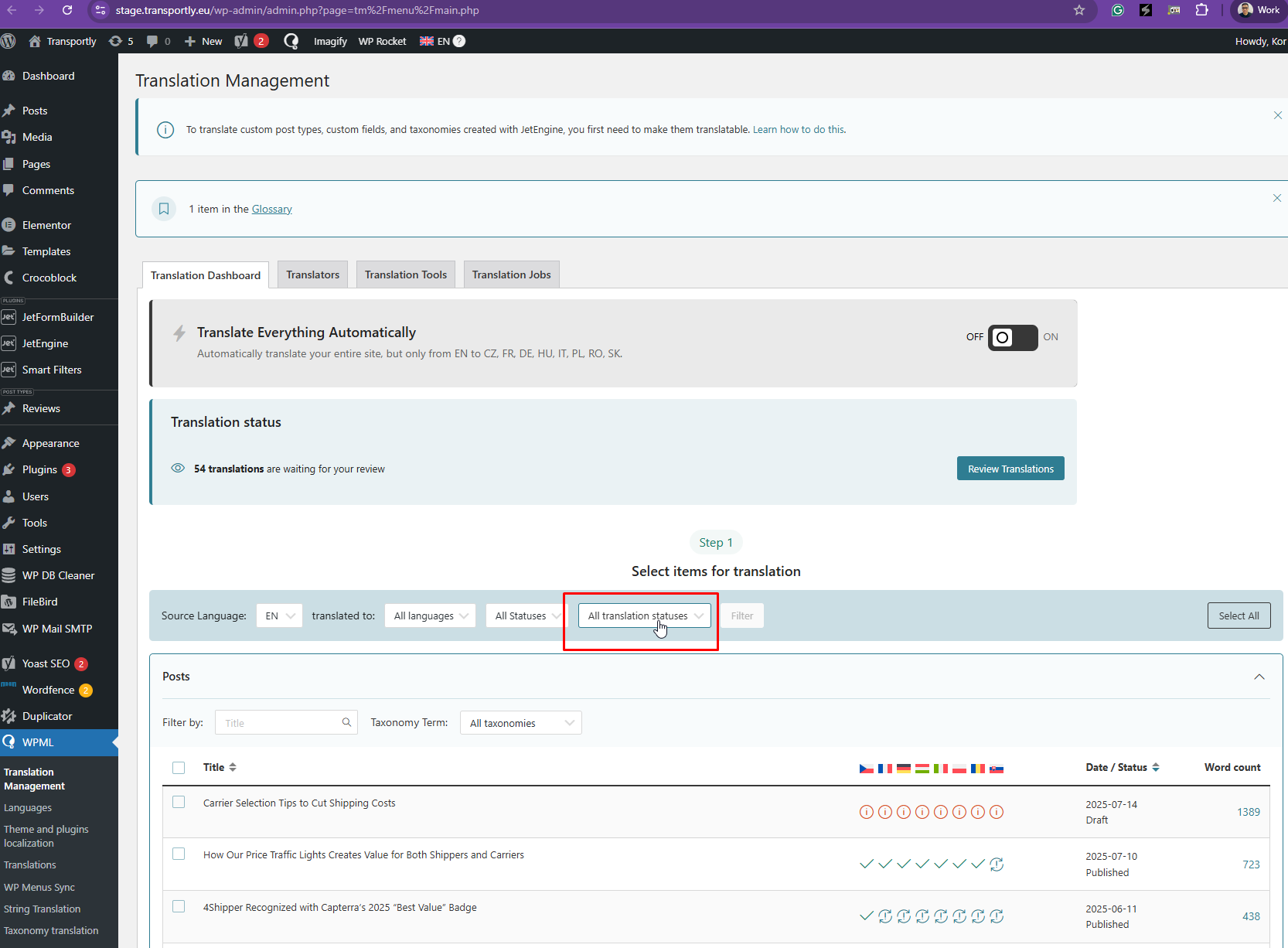Check the Carrier Selection Tips post checkbox
The width and height of the screenshot is (1288, 948).
click(179, 803)
